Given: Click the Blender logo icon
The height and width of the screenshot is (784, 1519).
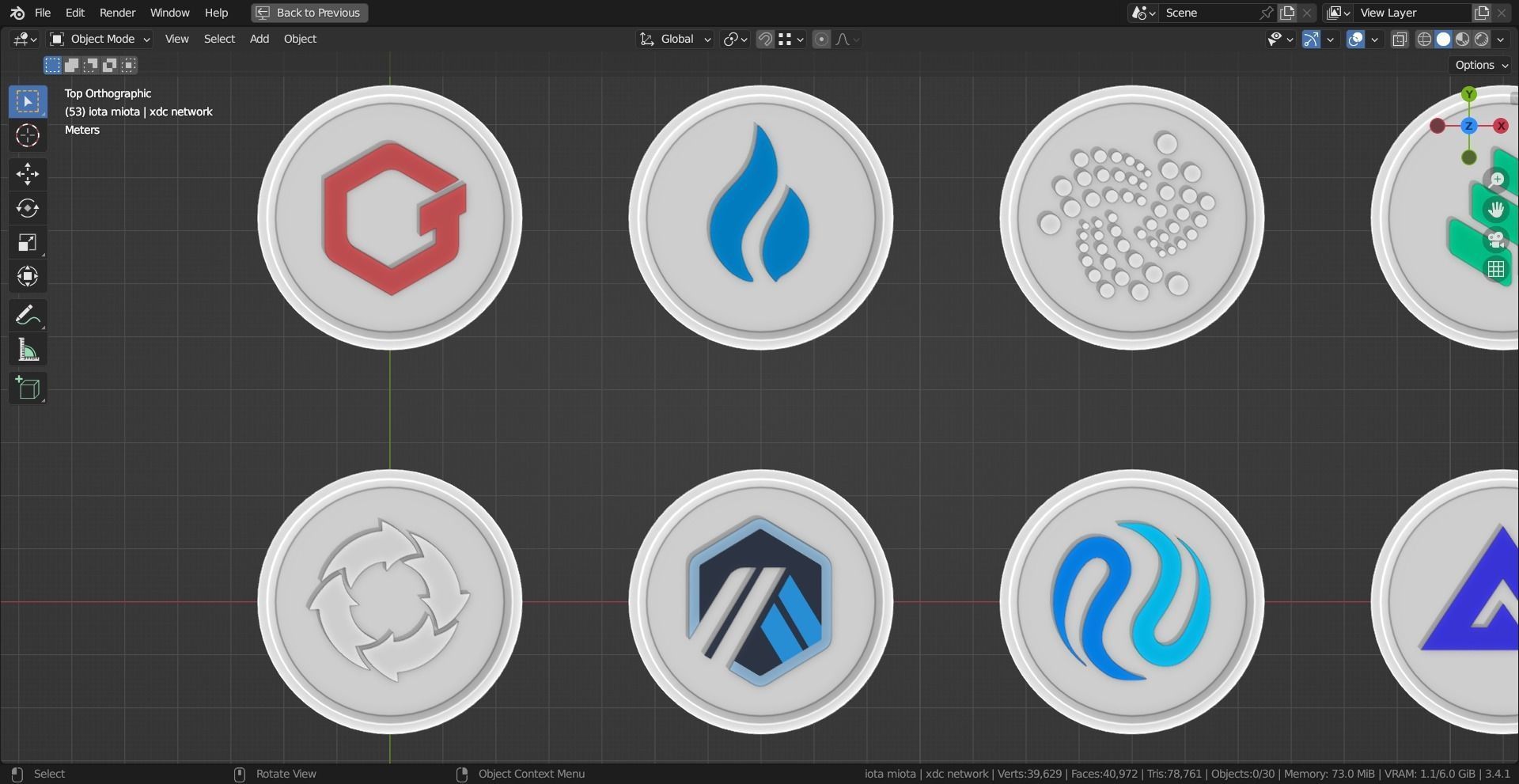Looking at the screenshot, I should coord(17,13).
